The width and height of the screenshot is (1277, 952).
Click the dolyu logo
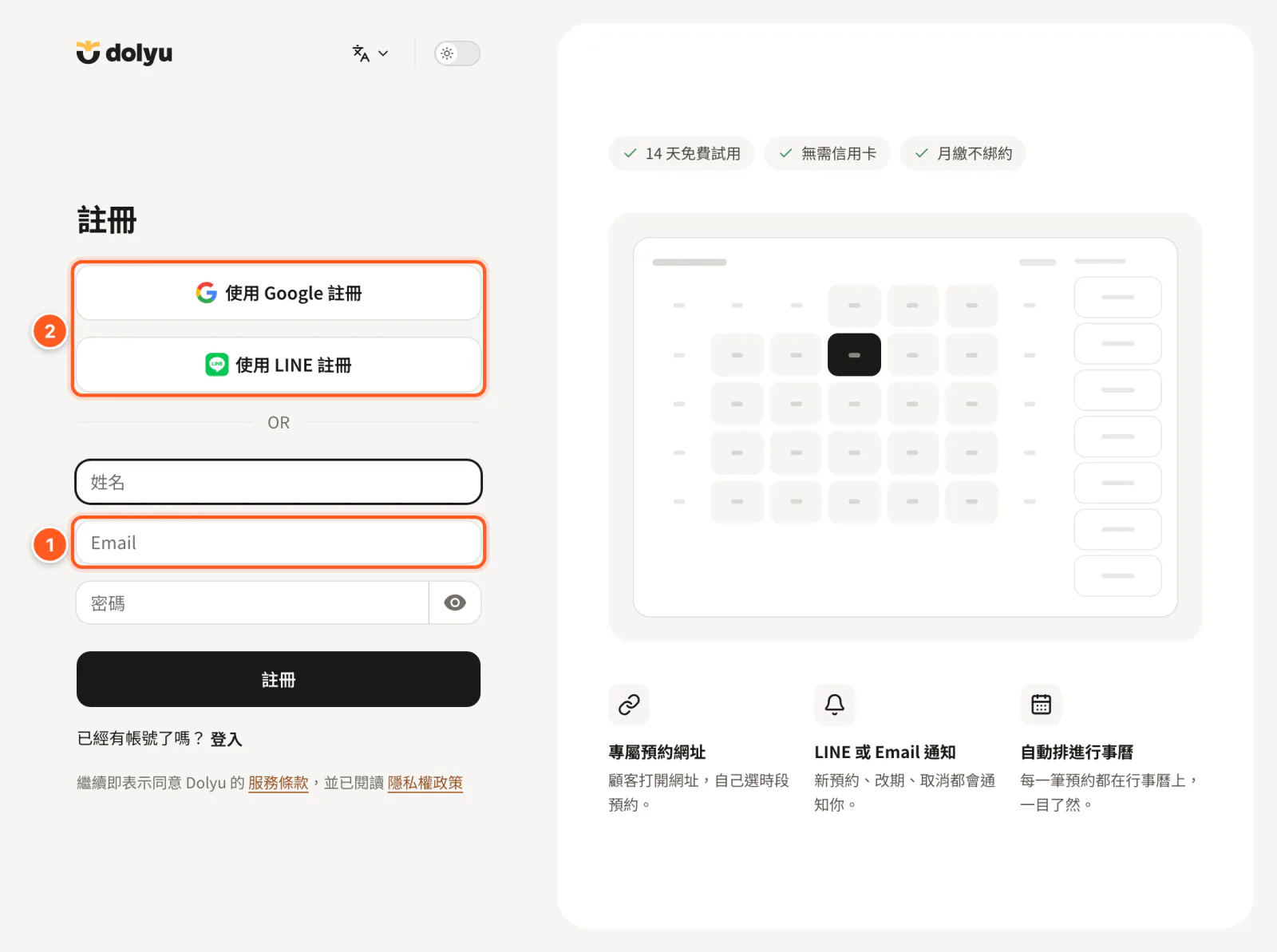pyautogui.click(x=125, y=53)
